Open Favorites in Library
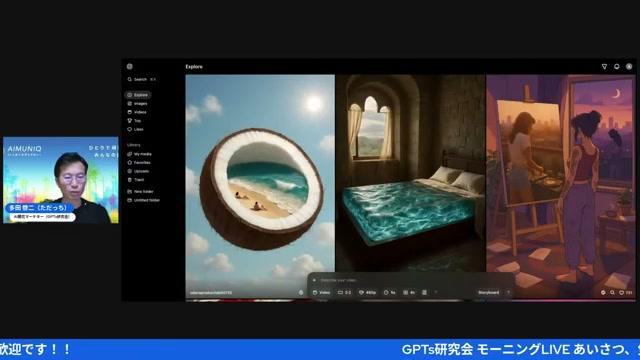640x360 pixels. [x=139, y=162]
